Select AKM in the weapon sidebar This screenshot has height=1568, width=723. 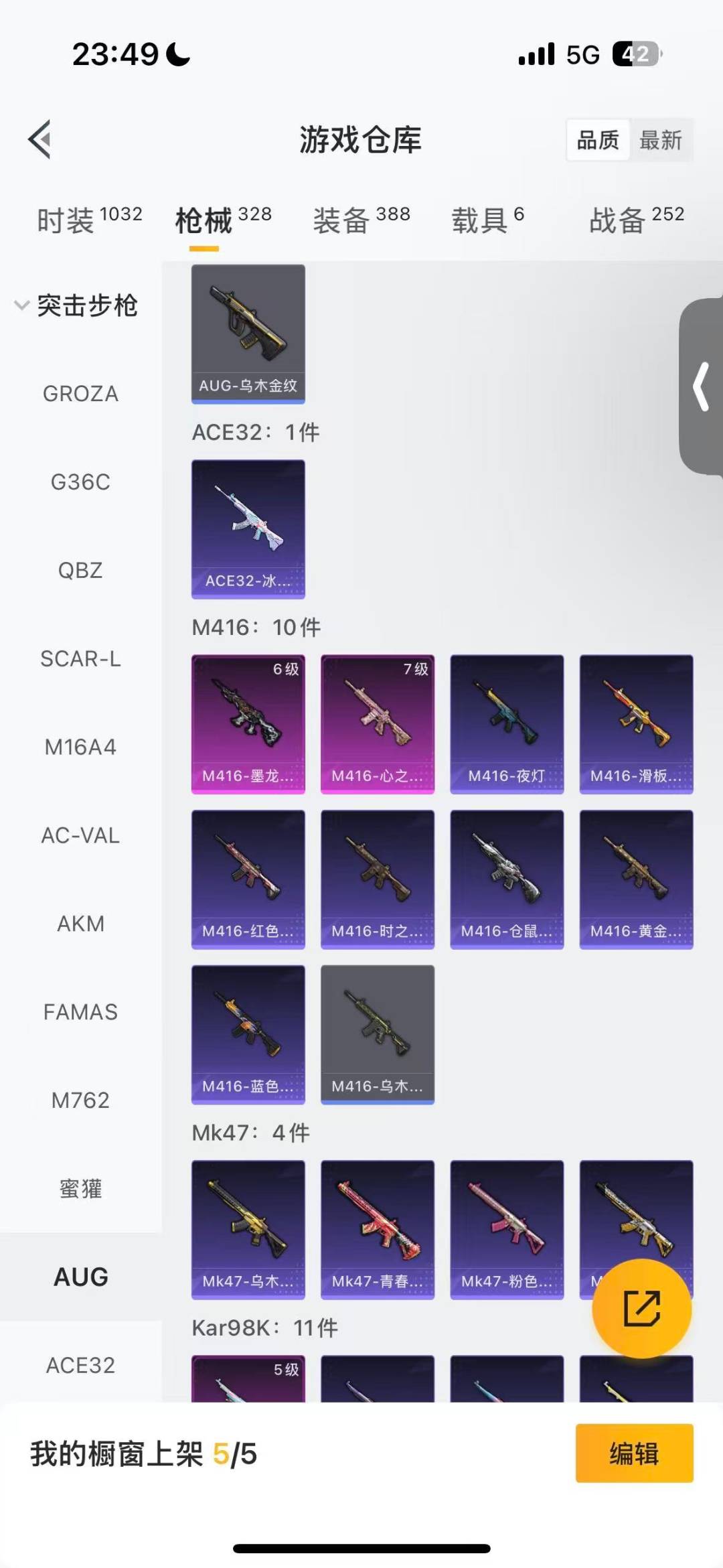[80, 924]
